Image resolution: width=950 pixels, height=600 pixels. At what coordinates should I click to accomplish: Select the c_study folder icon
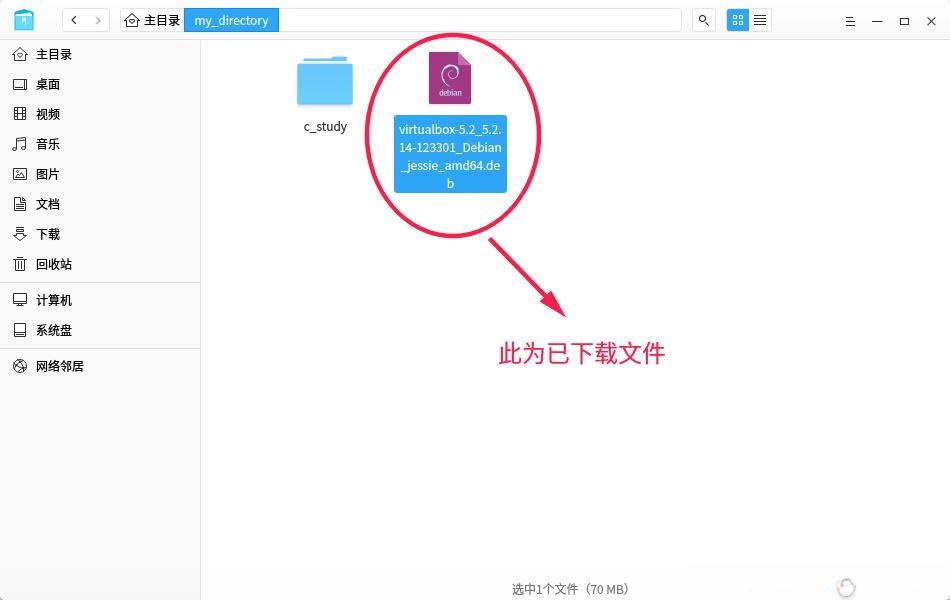(325, 81)
